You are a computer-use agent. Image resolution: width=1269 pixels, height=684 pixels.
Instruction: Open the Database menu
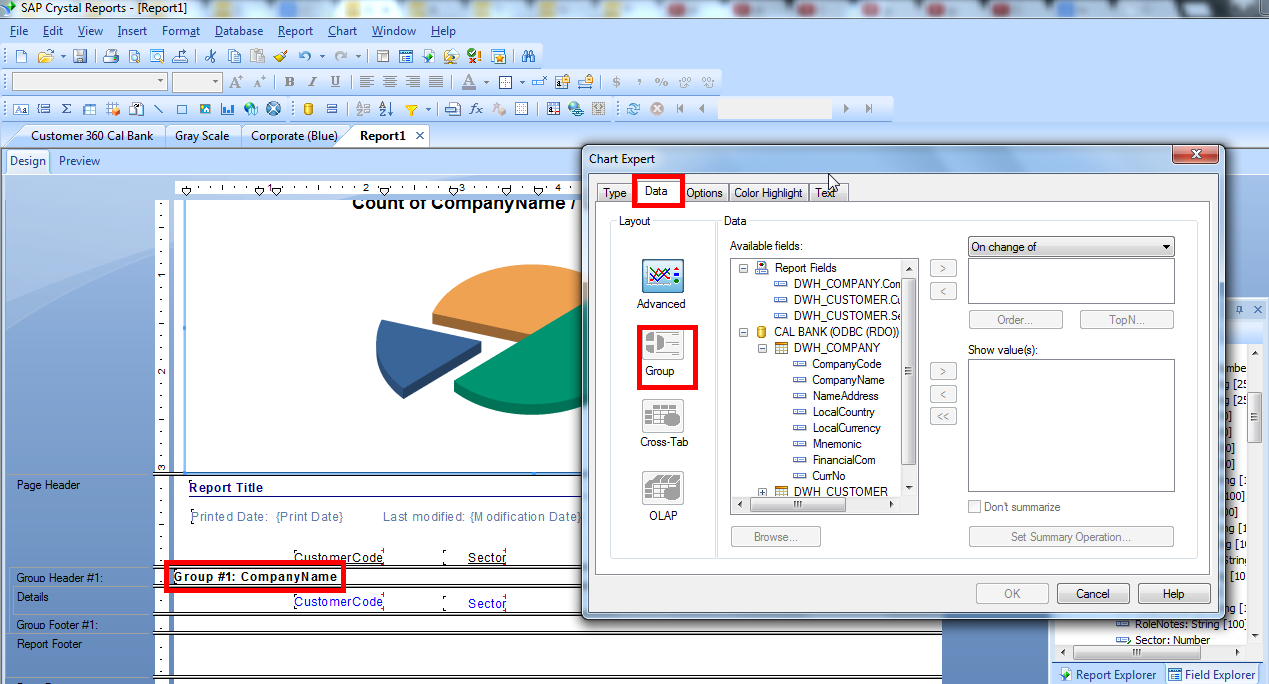[239, 31]
